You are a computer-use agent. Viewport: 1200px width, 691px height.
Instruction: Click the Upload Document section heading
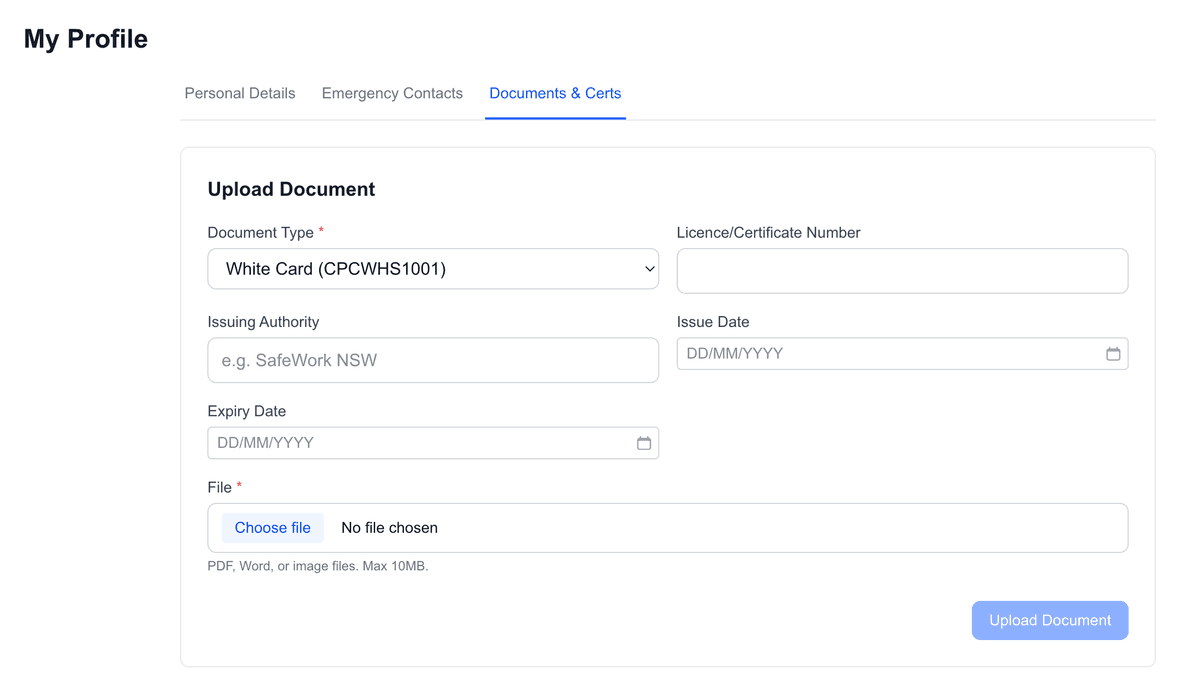click(291, 189)
